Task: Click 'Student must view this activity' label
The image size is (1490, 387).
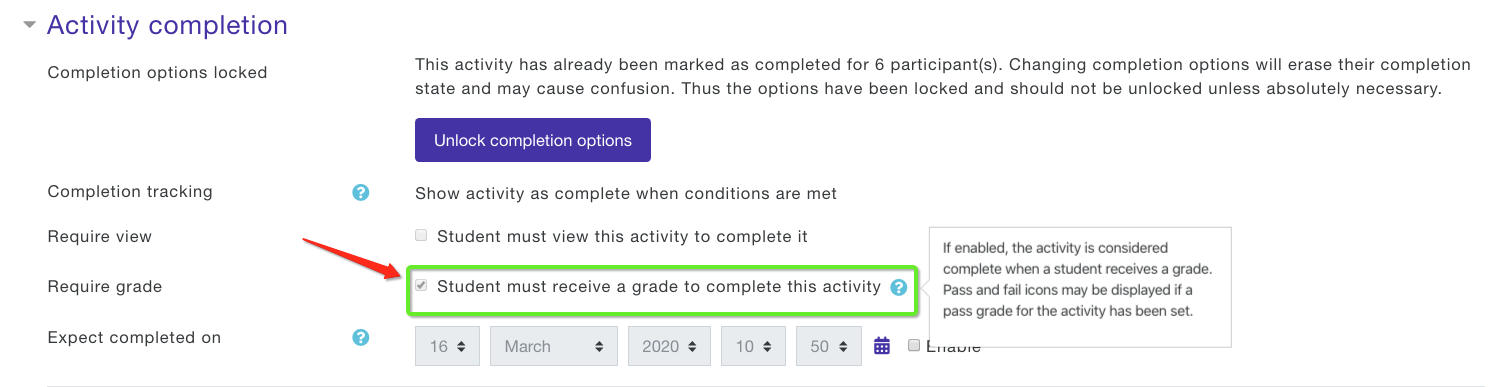Action: tap(622, 237)
